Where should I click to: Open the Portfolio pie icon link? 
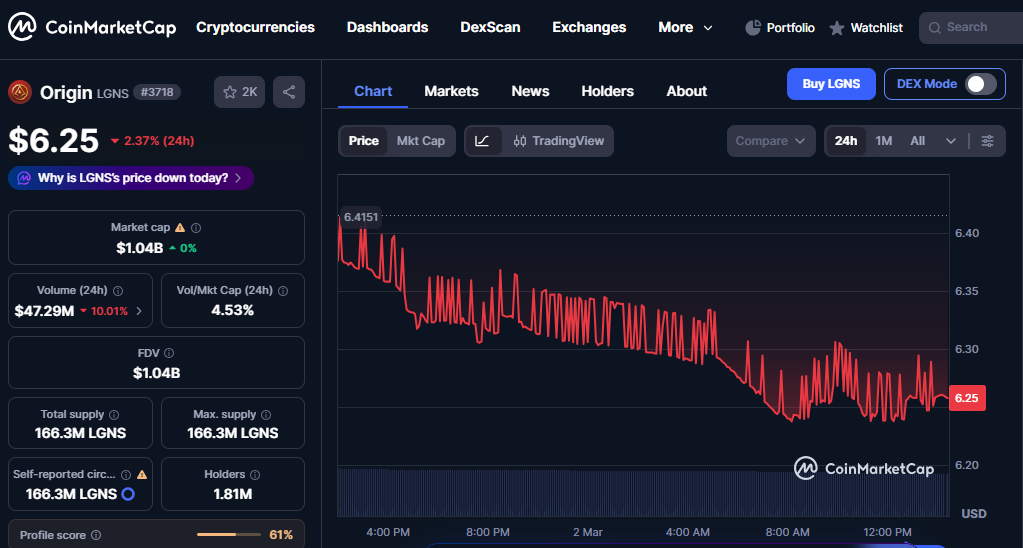(780, 27)
